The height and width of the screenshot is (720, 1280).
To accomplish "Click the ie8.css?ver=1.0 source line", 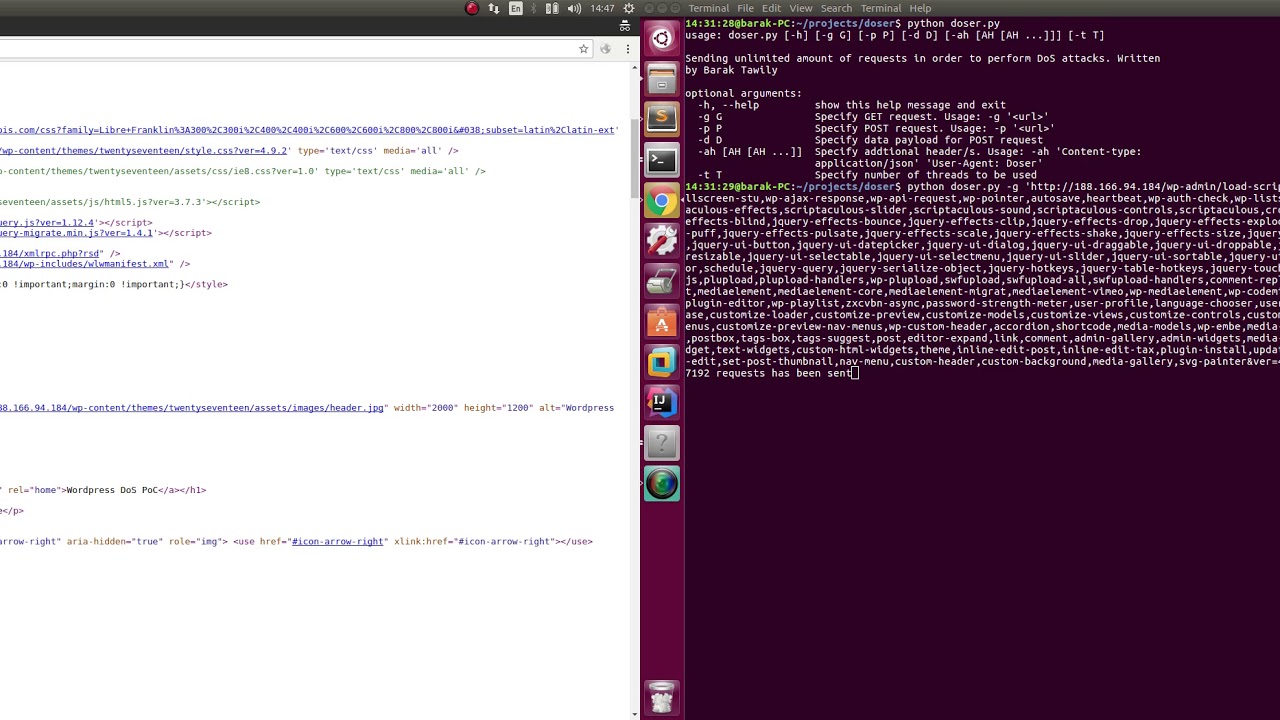I will click(x=243, y=171).
